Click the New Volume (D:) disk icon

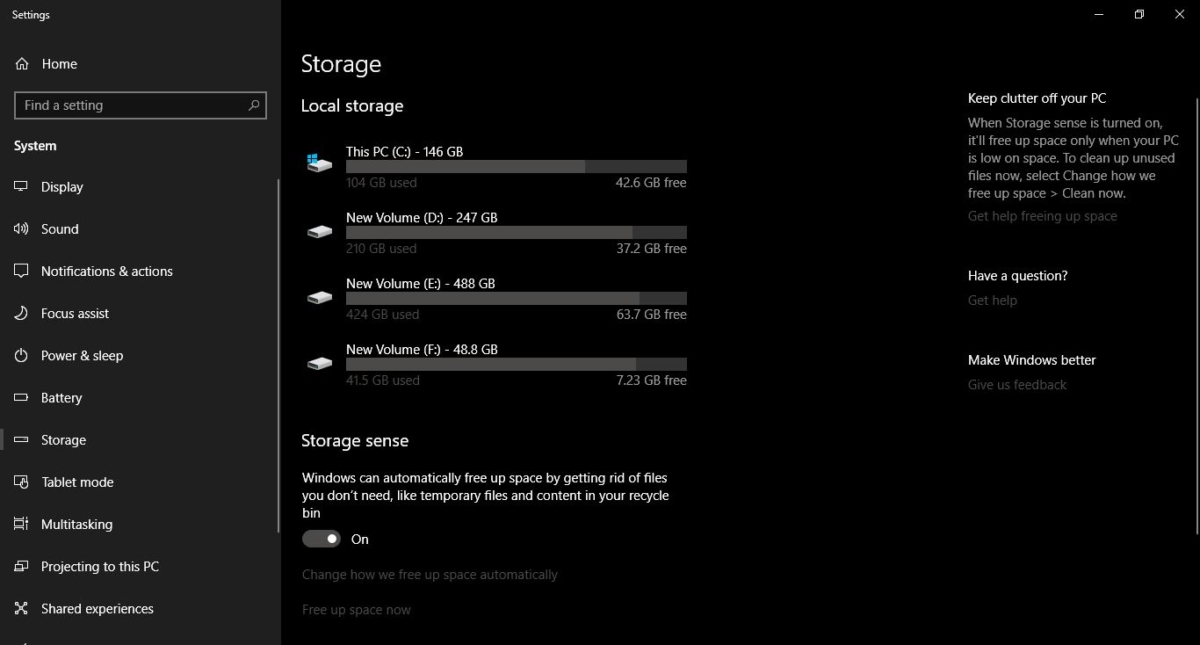point(319,230)
